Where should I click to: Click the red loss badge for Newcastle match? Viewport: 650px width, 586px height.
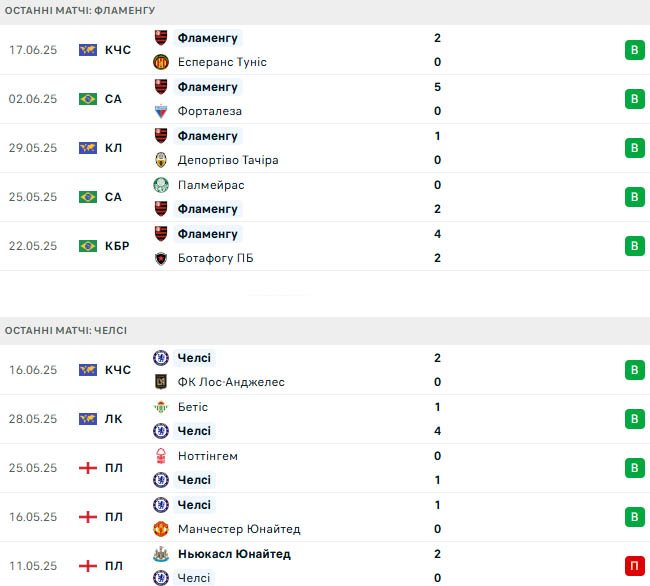pyautogui.click(x=635, y=566)
